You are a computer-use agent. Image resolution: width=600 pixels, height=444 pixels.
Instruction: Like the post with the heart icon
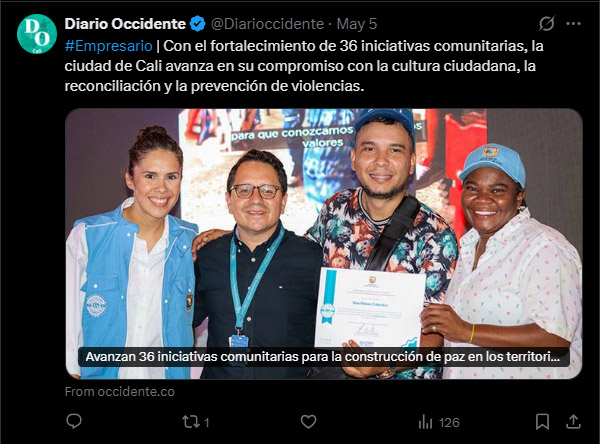pyautogui.click(x=308, y=422)
